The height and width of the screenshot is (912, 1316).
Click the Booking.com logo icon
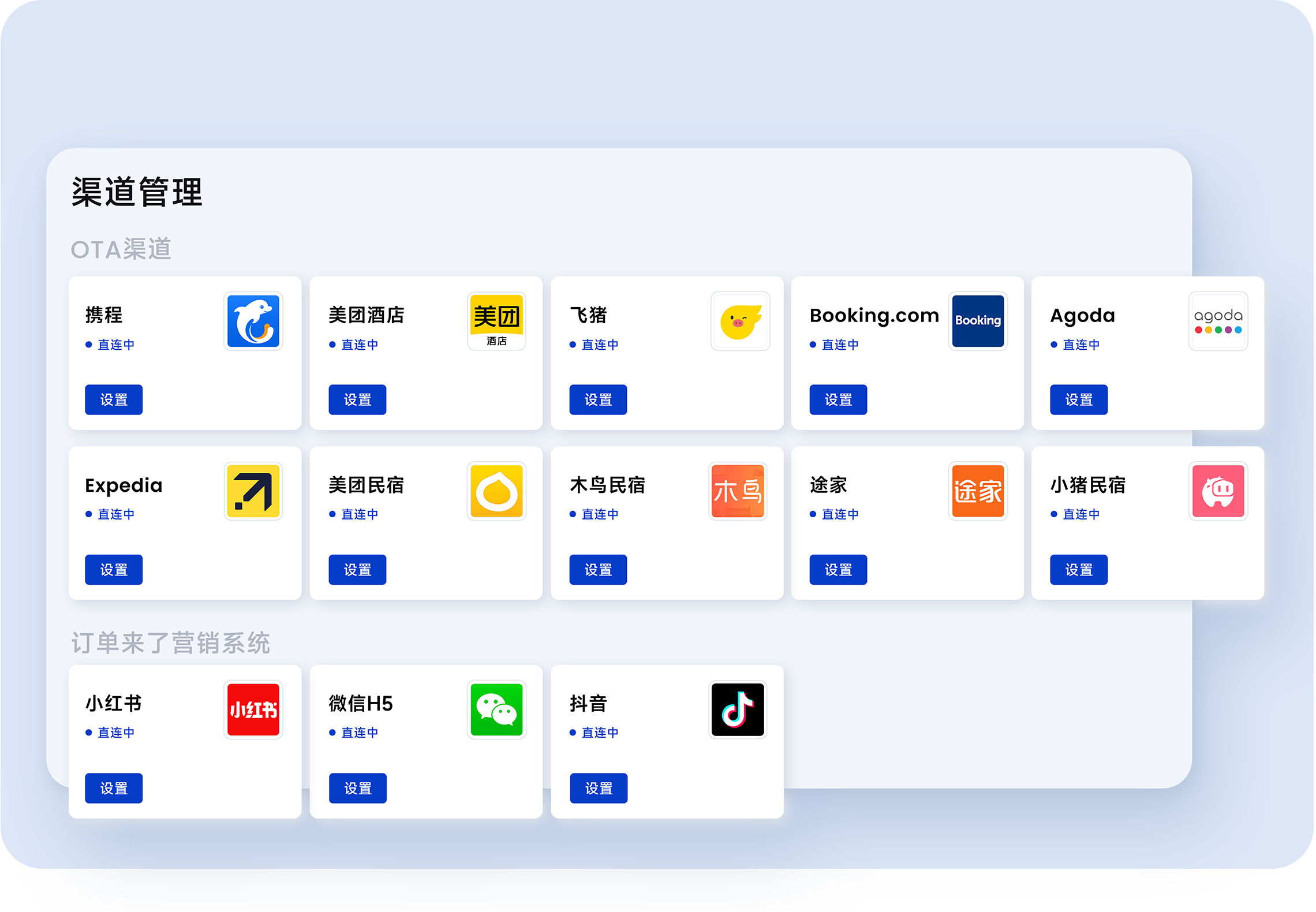[978, 321]
